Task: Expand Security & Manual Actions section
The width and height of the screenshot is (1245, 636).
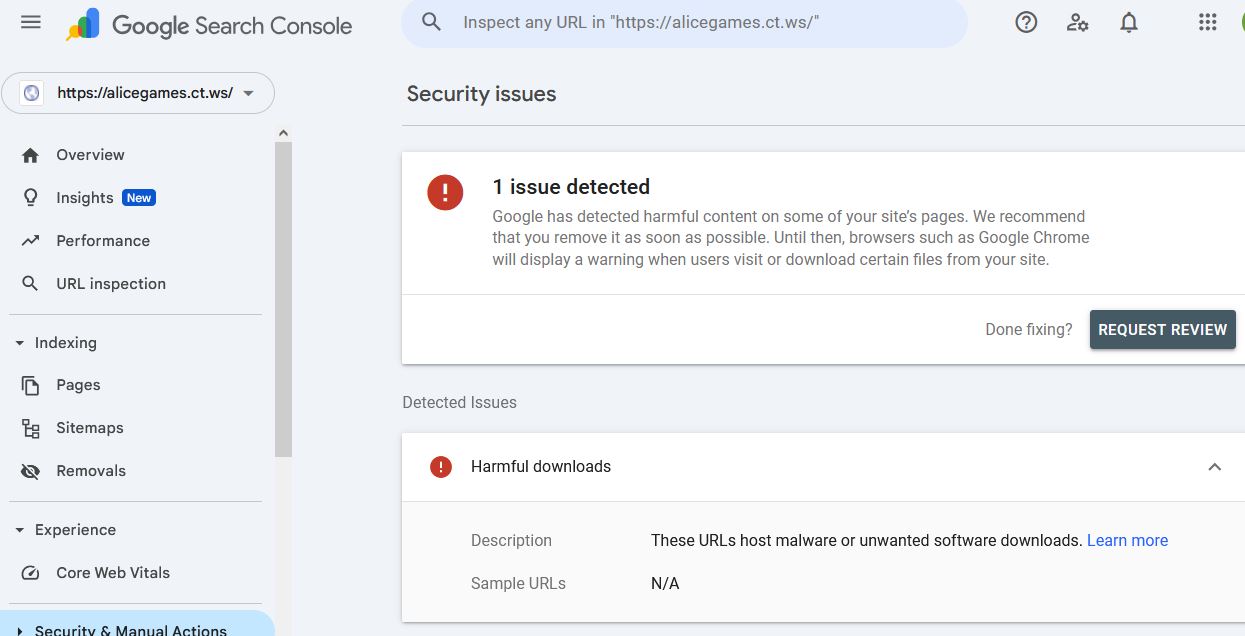Action: pos(20,630)
